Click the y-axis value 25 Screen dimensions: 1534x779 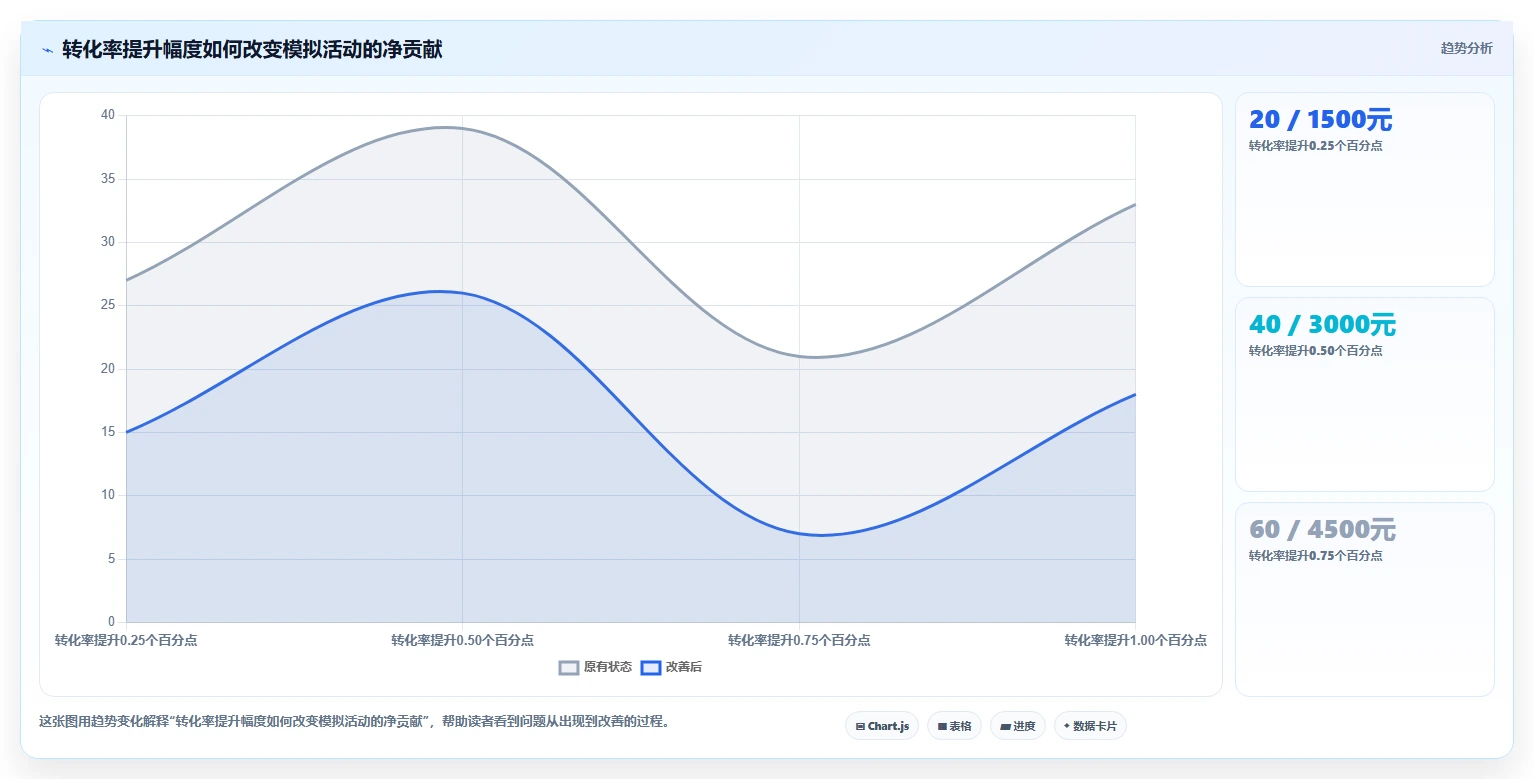108,305
